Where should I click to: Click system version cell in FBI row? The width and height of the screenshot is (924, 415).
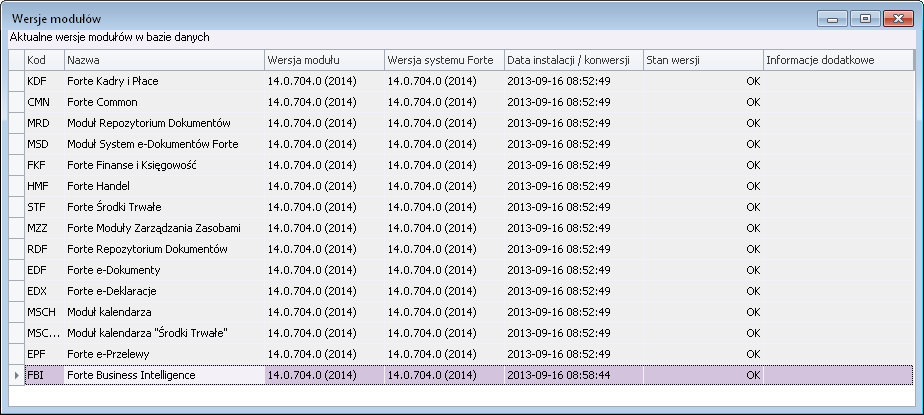444,375
